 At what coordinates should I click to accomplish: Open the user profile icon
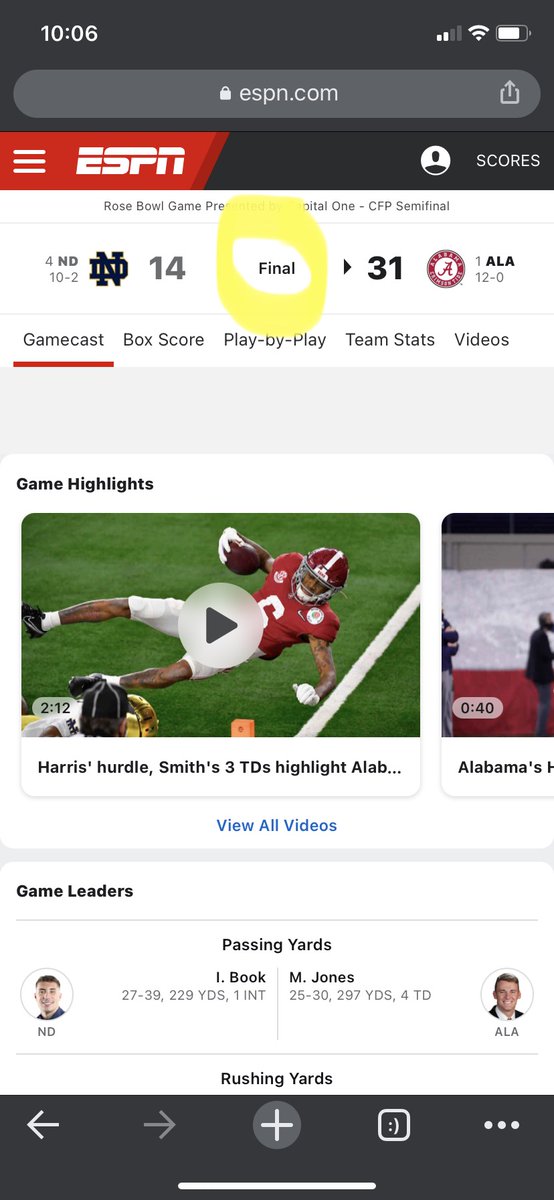click(x=435, y=161)
